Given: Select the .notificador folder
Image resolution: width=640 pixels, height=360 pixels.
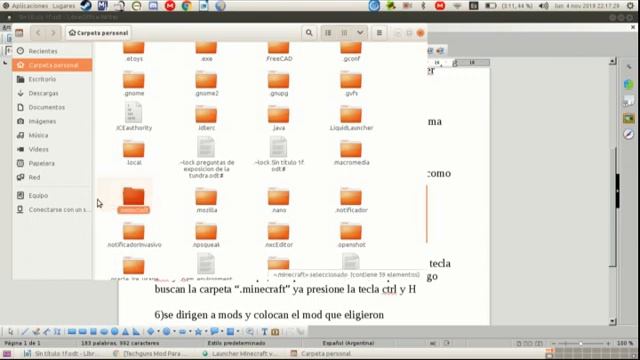Looking at the screenshot, I should pyautogui.click(x=351, y=200).
